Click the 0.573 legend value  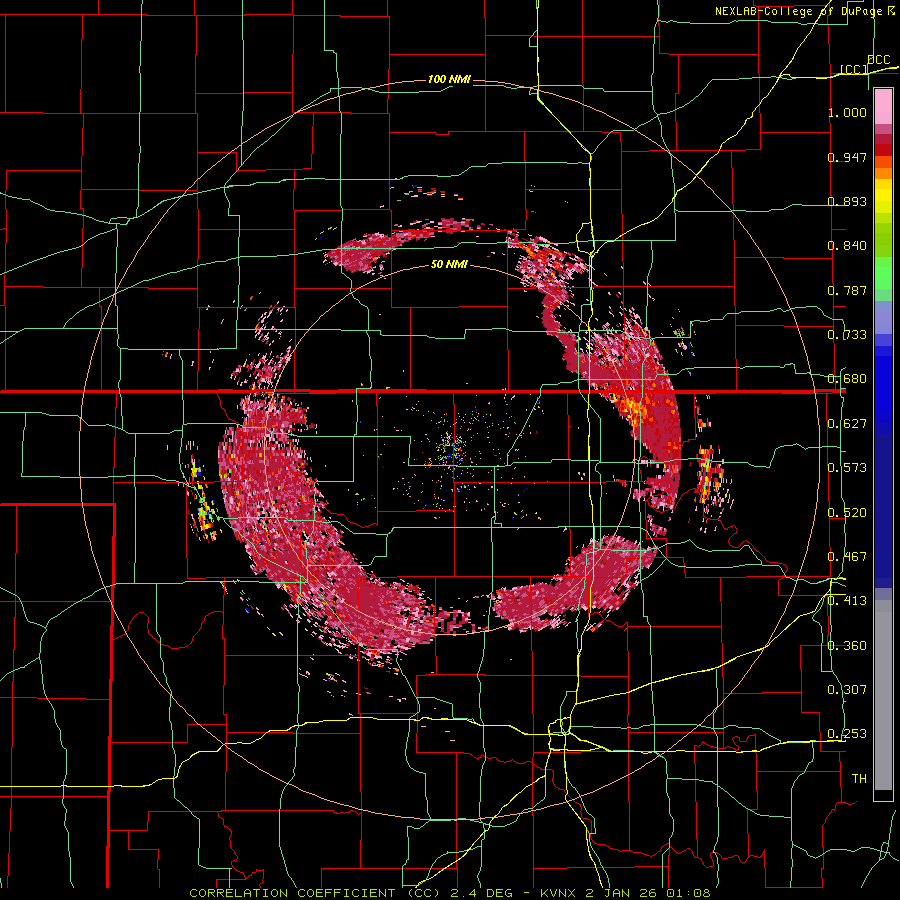(847, 468)
